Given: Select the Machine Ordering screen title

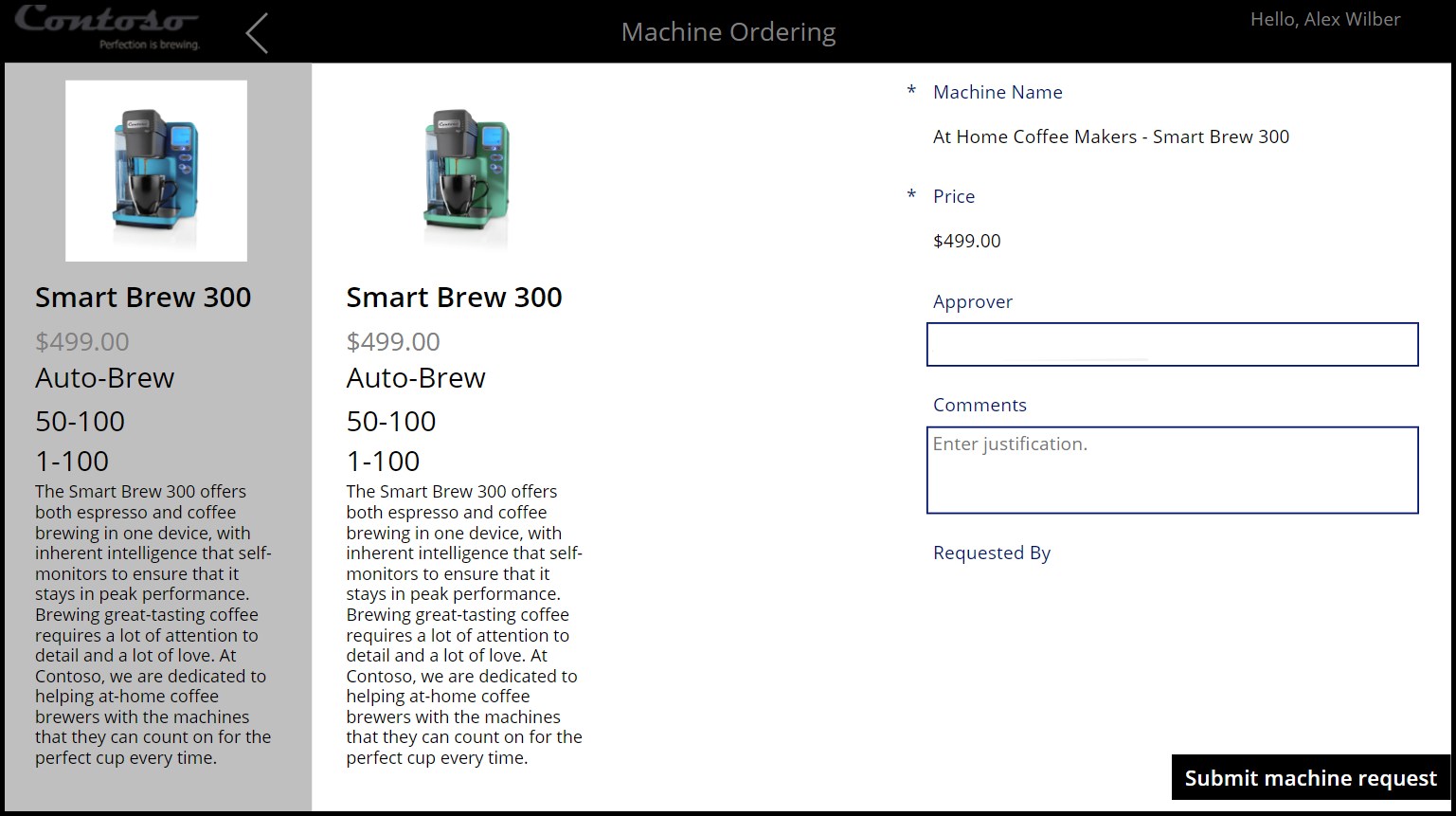Looking at the screenshot, I should pos(728,31).
